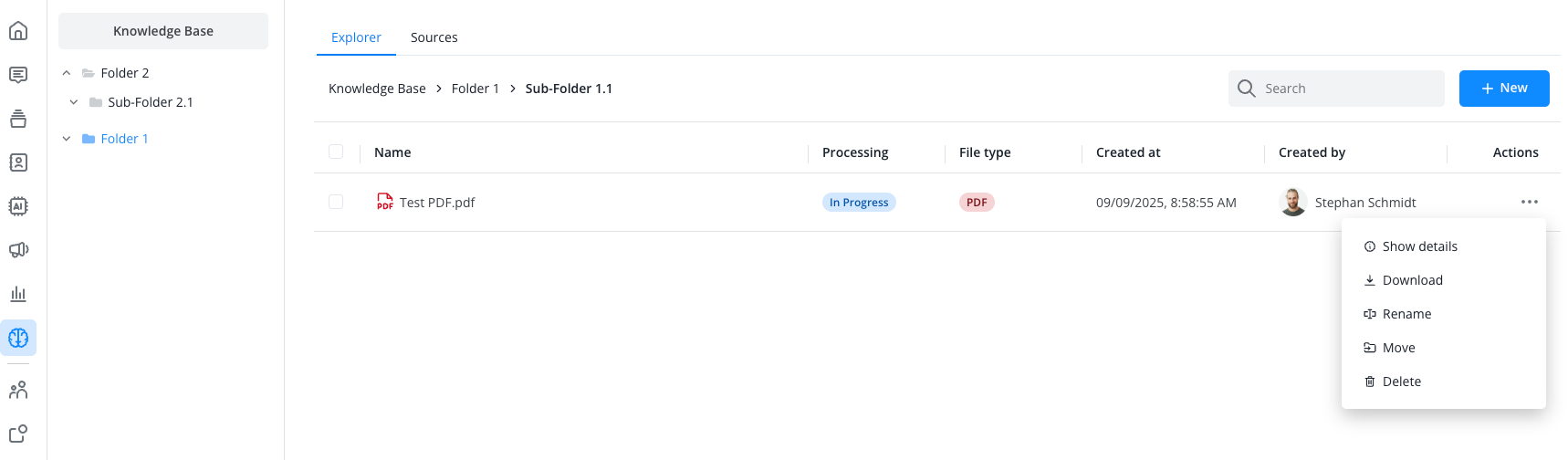Click the New button

point(1503,89)
